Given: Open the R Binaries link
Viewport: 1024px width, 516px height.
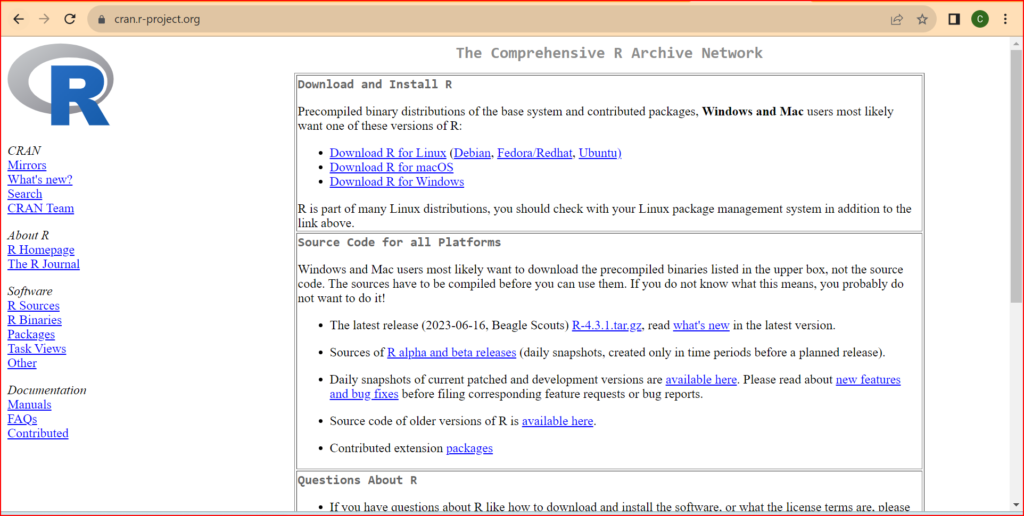Looking at the screenshot, I should click(x=35, y=320).
